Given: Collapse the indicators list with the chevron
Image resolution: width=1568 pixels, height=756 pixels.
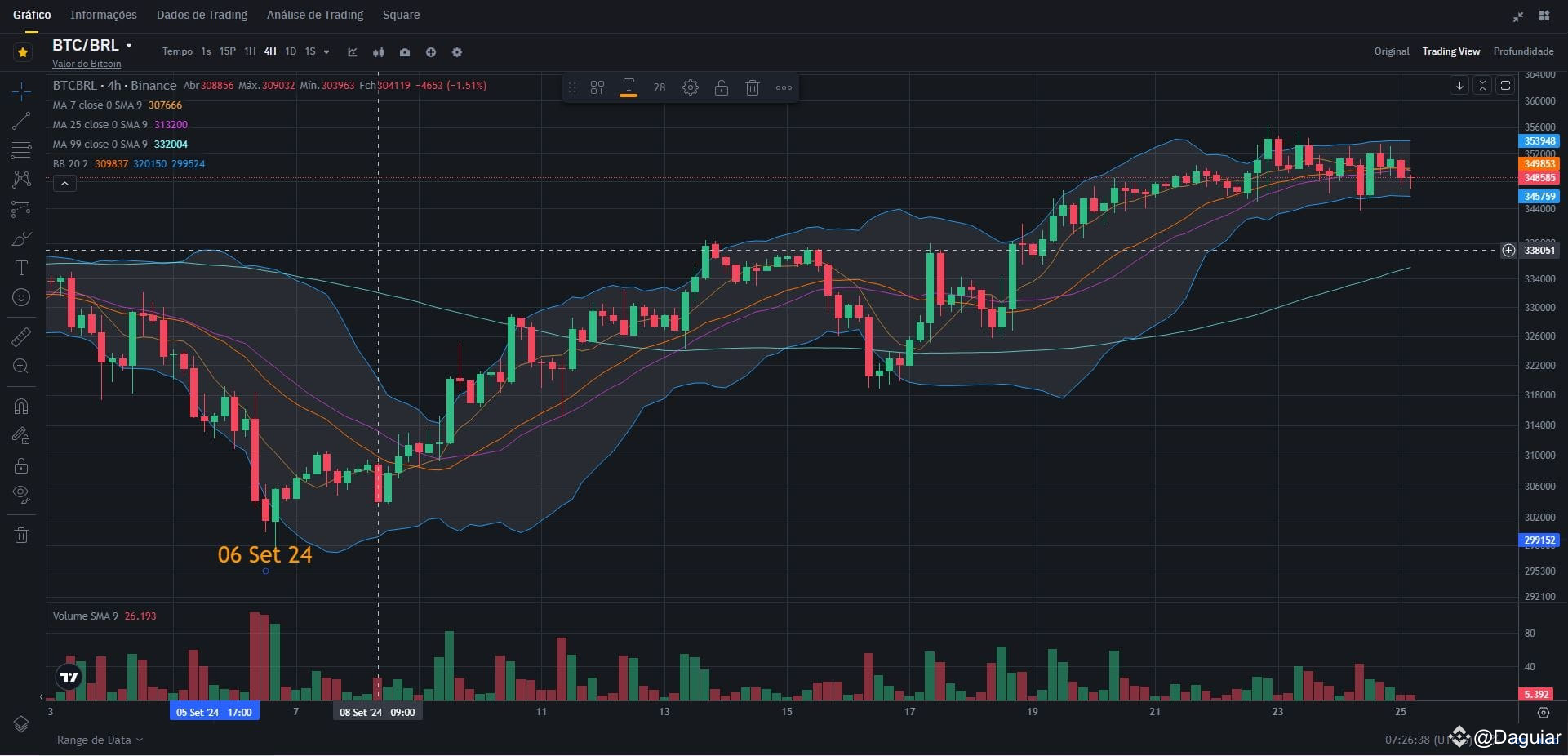Looking at the screenshot, I should tap(64, 183).
